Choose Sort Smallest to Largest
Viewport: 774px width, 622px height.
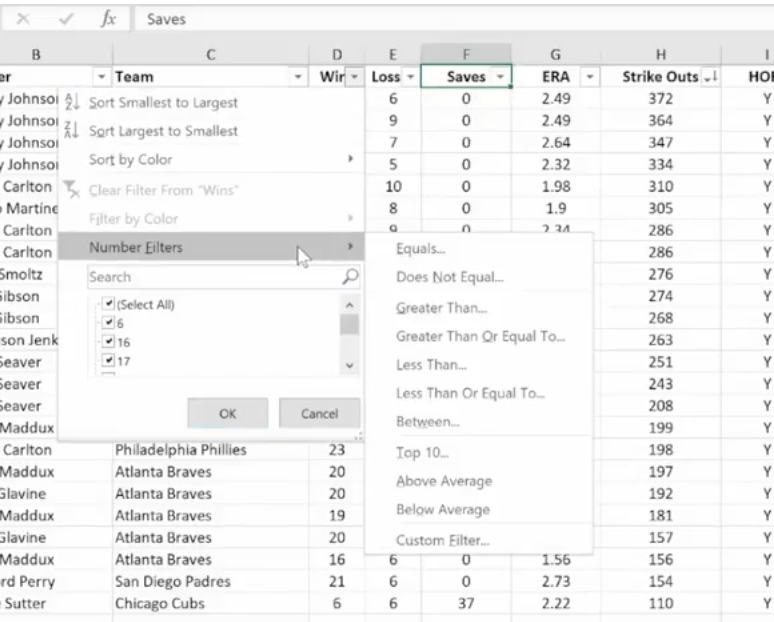[x=163, y=102]
